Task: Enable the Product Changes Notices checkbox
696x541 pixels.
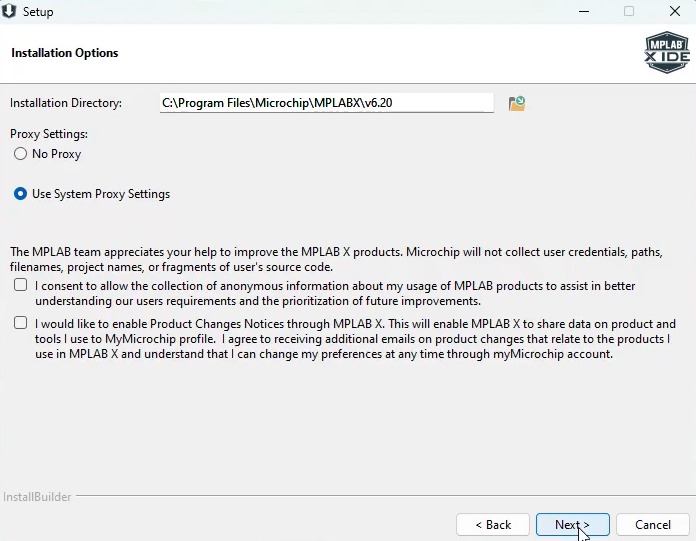Action: click(21, 324)
